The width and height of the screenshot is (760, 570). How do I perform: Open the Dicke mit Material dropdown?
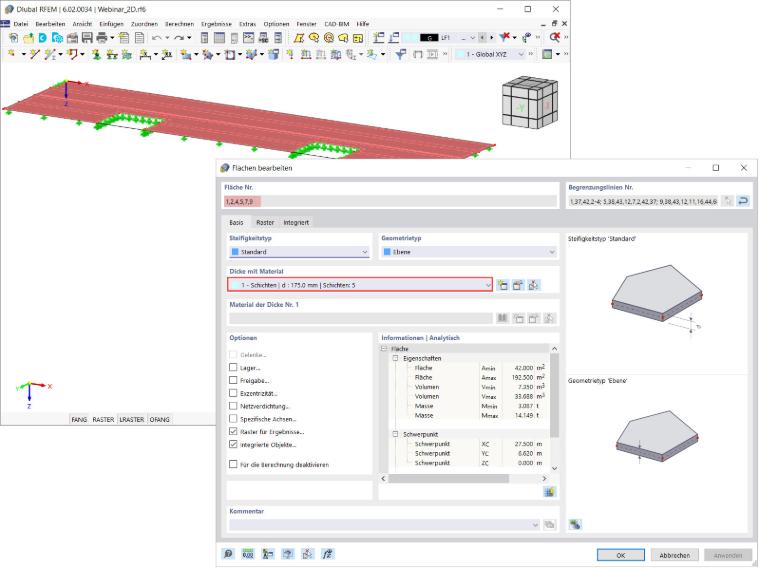tap(360, 285)
